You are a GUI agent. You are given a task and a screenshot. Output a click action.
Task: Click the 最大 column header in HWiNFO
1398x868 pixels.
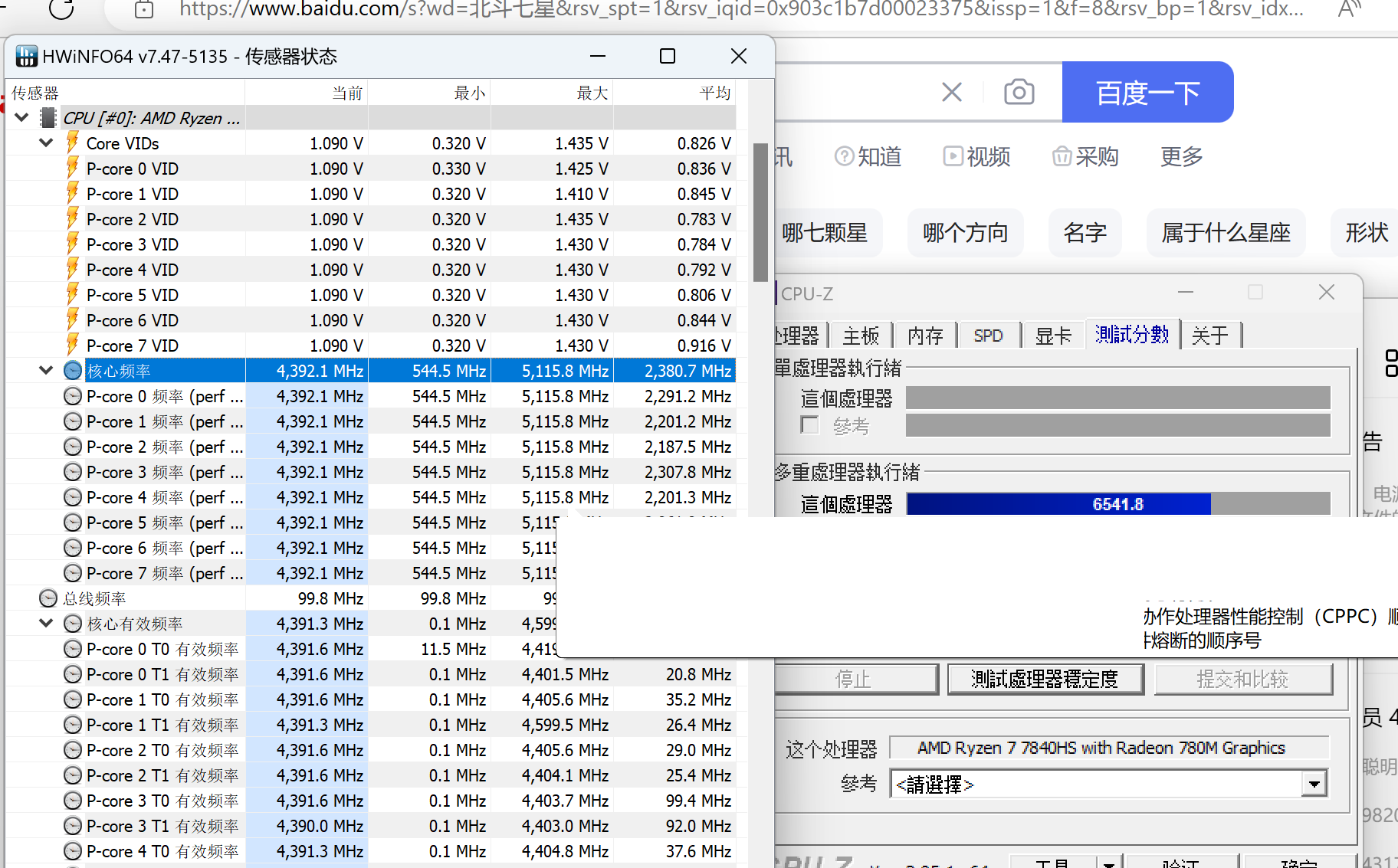click(553, 93)
